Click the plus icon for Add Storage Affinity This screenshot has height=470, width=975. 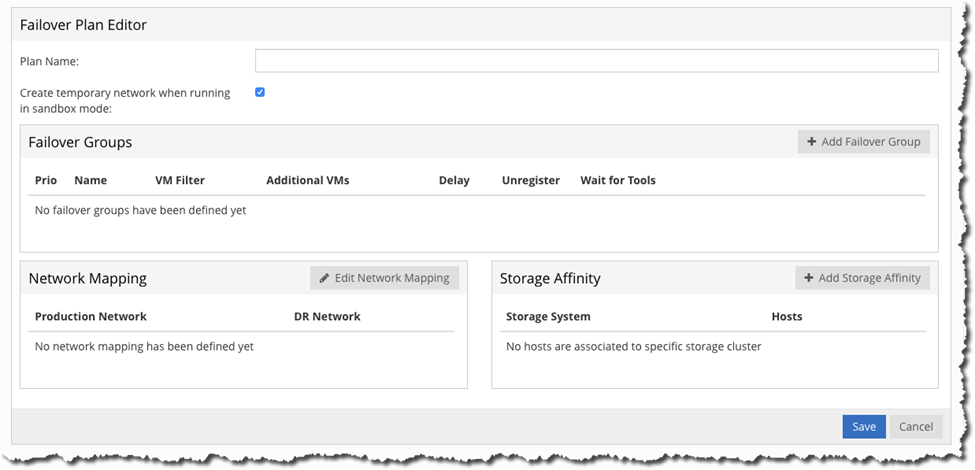tap(809, 278)
